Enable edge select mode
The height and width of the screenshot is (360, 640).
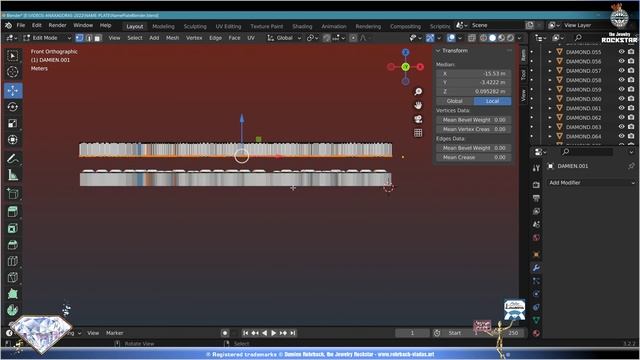tap(89, 38)
